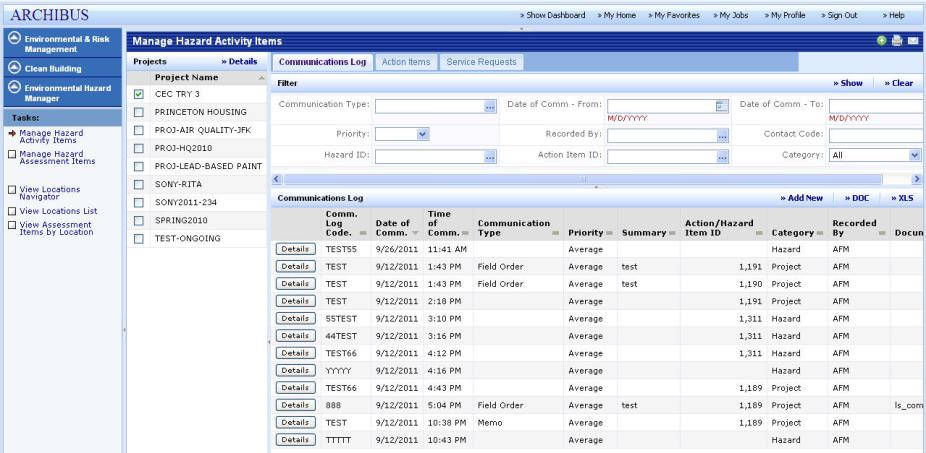Check the PRINCETON HOUSING project checkbox

[x=139, y=112]
